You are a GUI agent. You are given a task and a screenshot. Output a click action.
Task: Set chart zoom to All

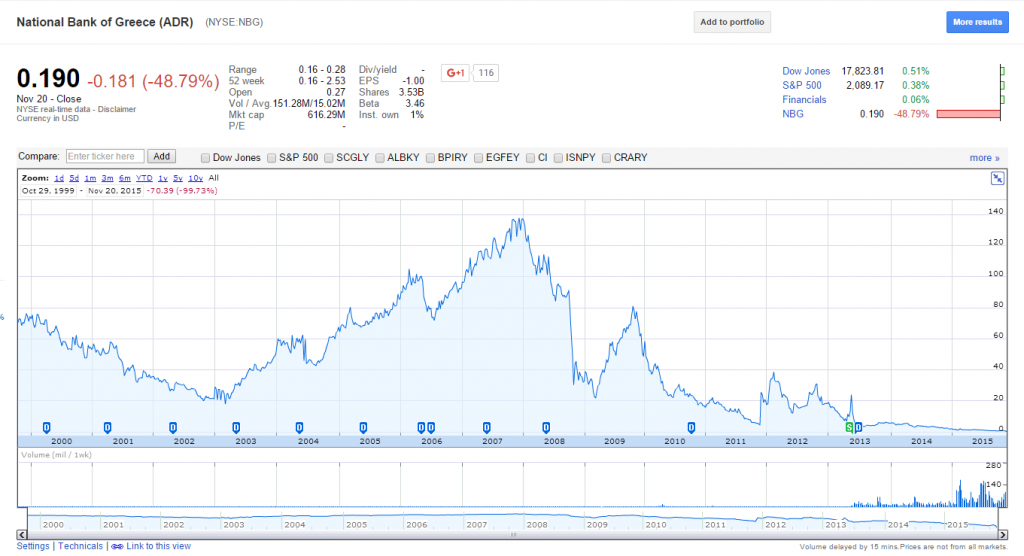click(214, 178)
